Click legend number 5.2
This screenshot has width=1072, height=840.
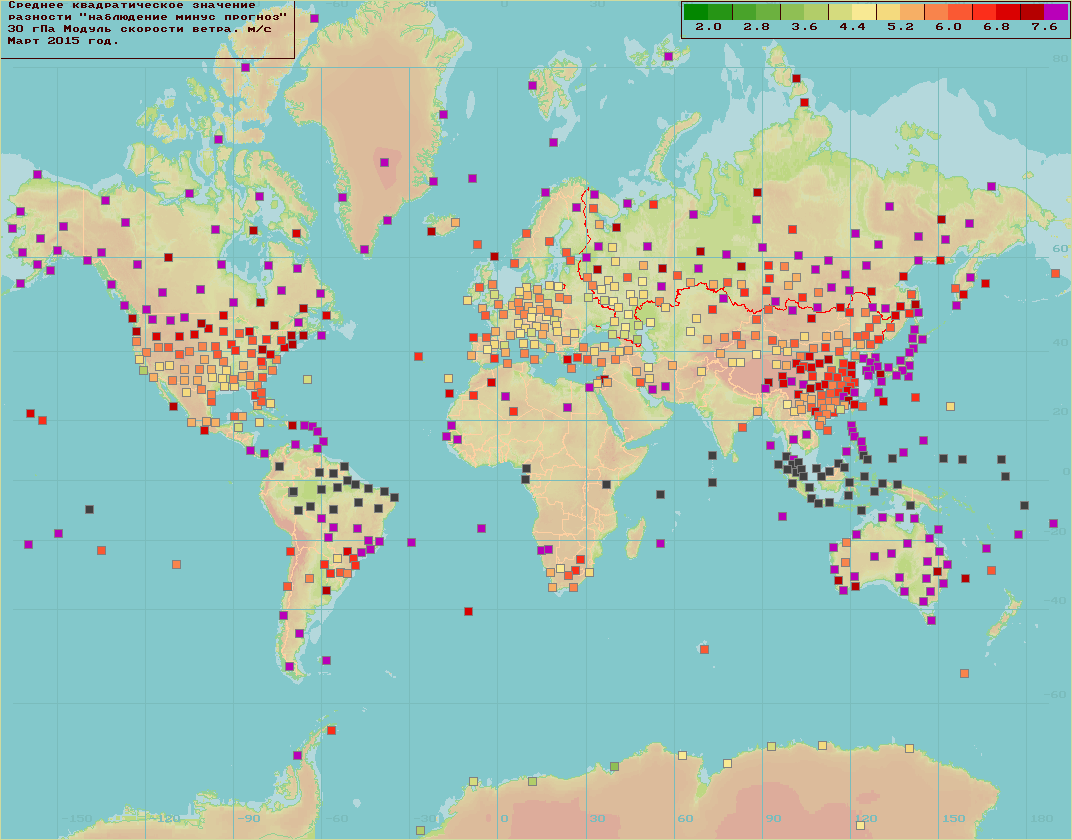click(x=900, y=27)
